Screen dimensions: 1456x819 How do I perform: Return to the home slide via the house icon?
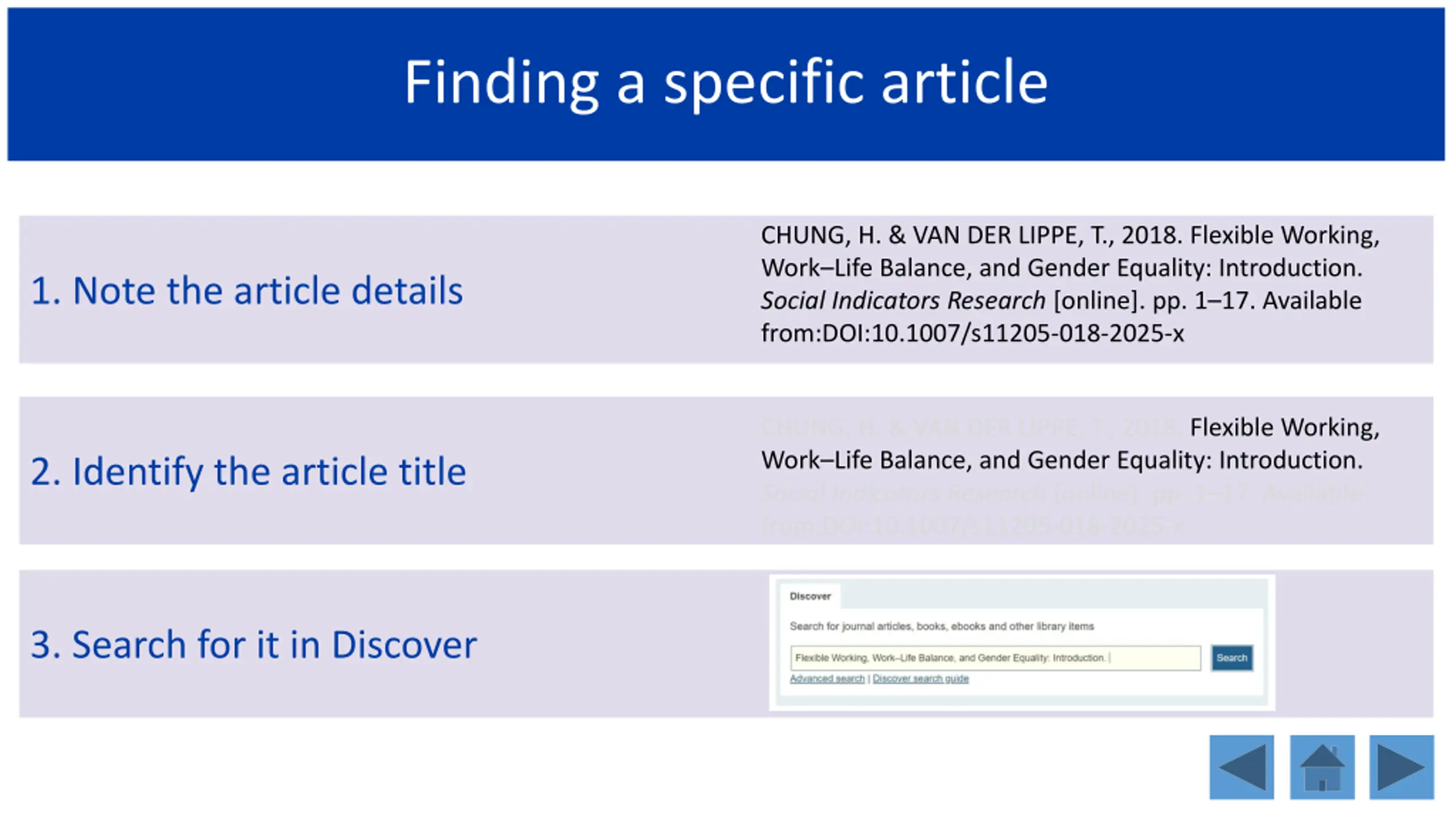pos(1322,767)
